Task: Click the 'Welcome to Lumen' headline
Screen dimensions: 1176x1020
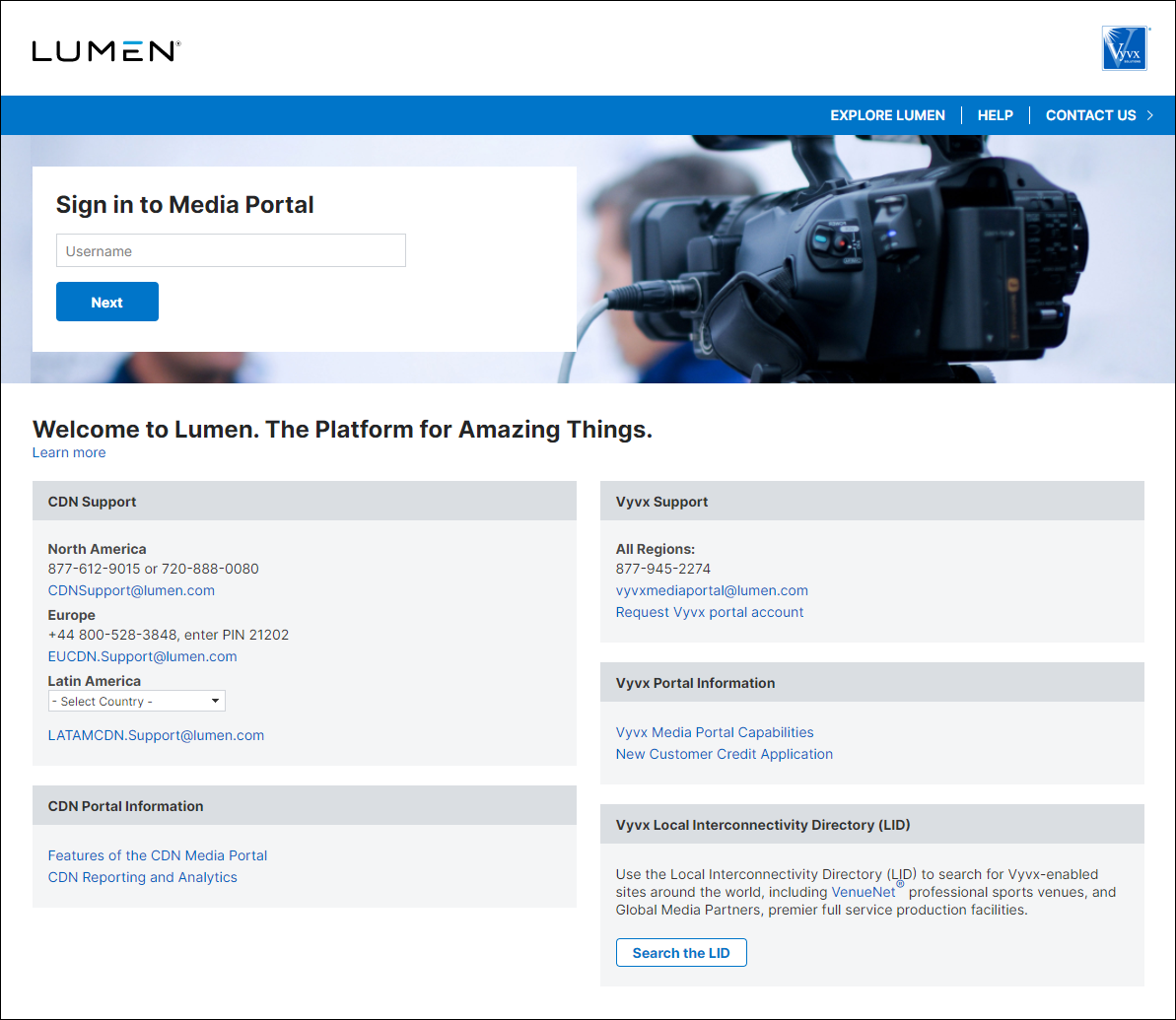Action: point(342,429)
